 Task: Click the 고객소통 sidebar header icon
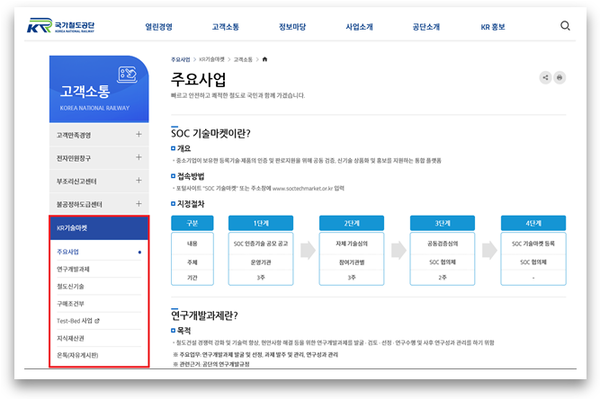coord(127,74)
